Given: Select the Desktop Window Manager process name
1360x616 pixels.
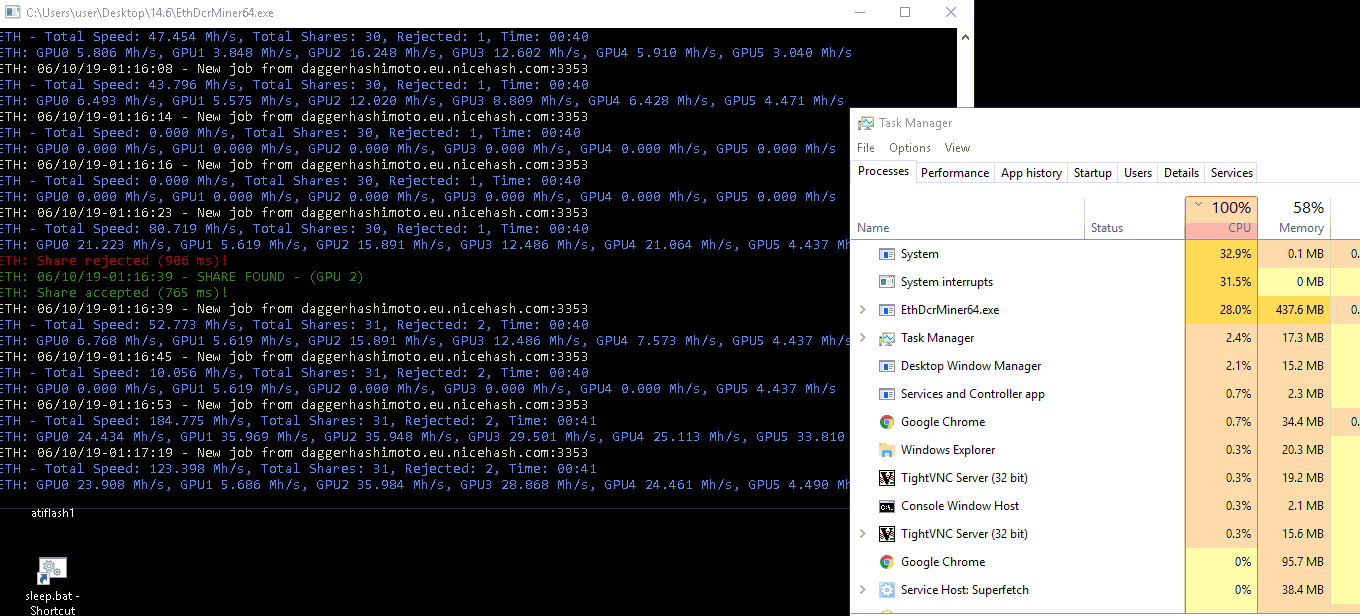Looking at the screenshot, I should pos(971,366).
